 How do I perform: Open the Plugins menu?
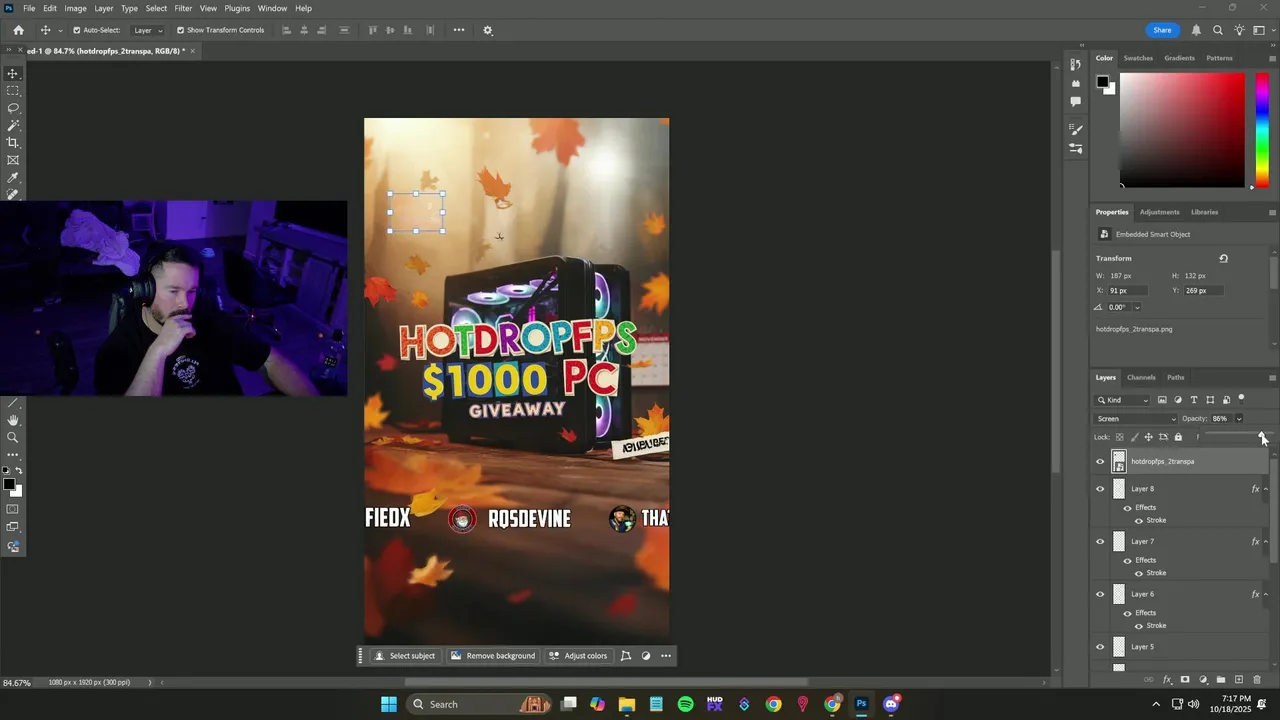click(237, 8)
